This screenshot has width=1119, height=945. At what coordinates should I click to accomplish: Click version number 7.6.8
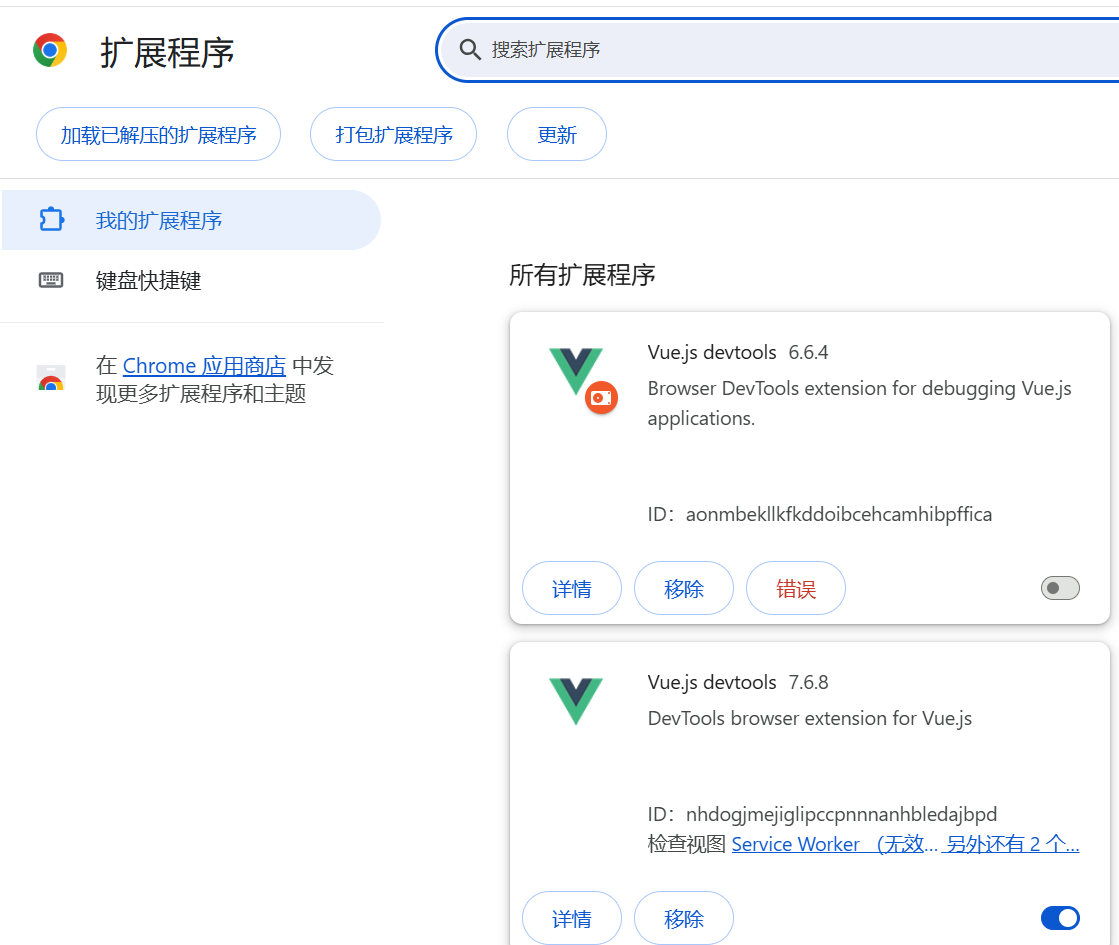point(808,682)
